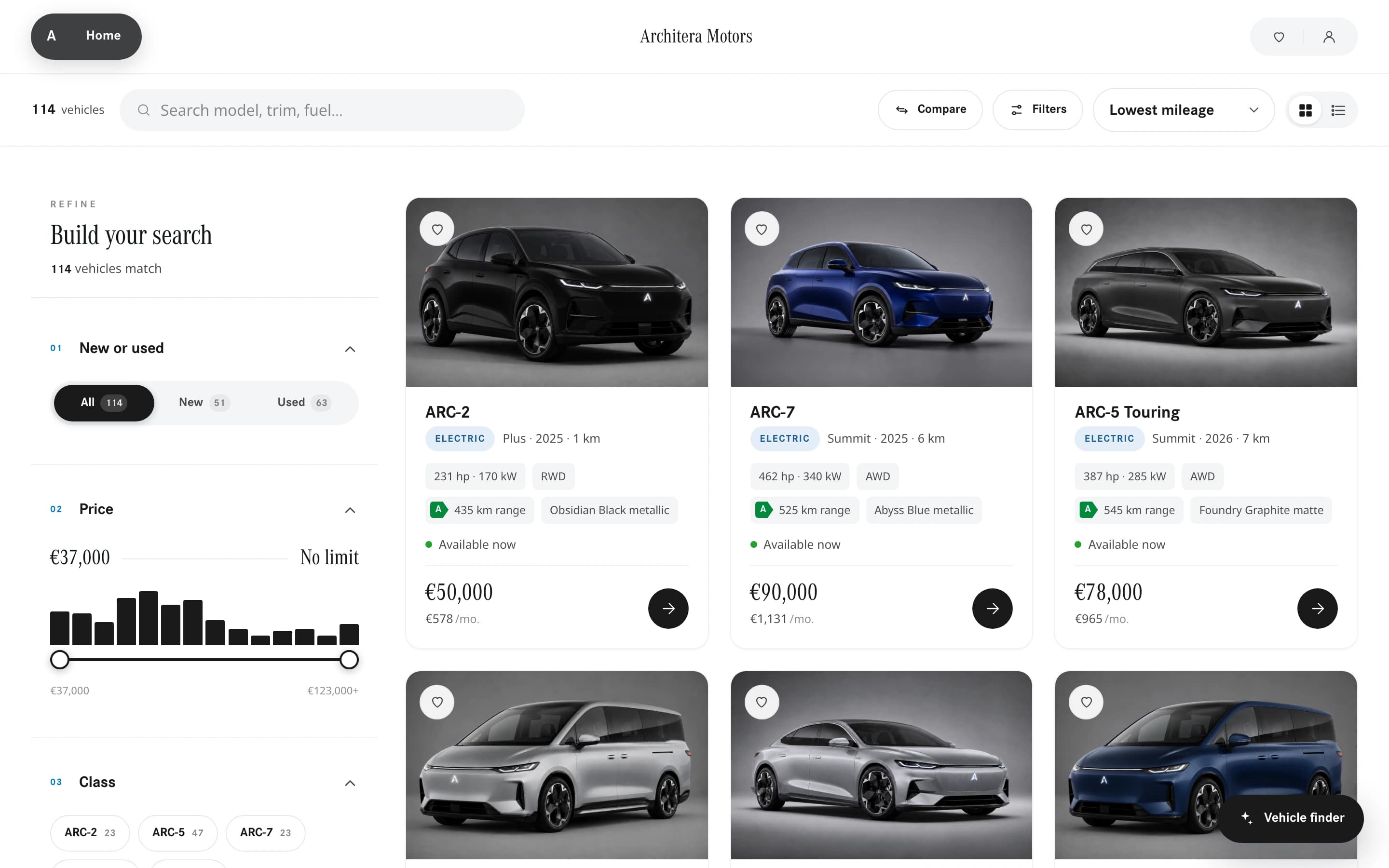The width and height of the screenshot is (1389, 868).
Task: Toggle ARC-2 class chip
Action: (x=90, y=833)
